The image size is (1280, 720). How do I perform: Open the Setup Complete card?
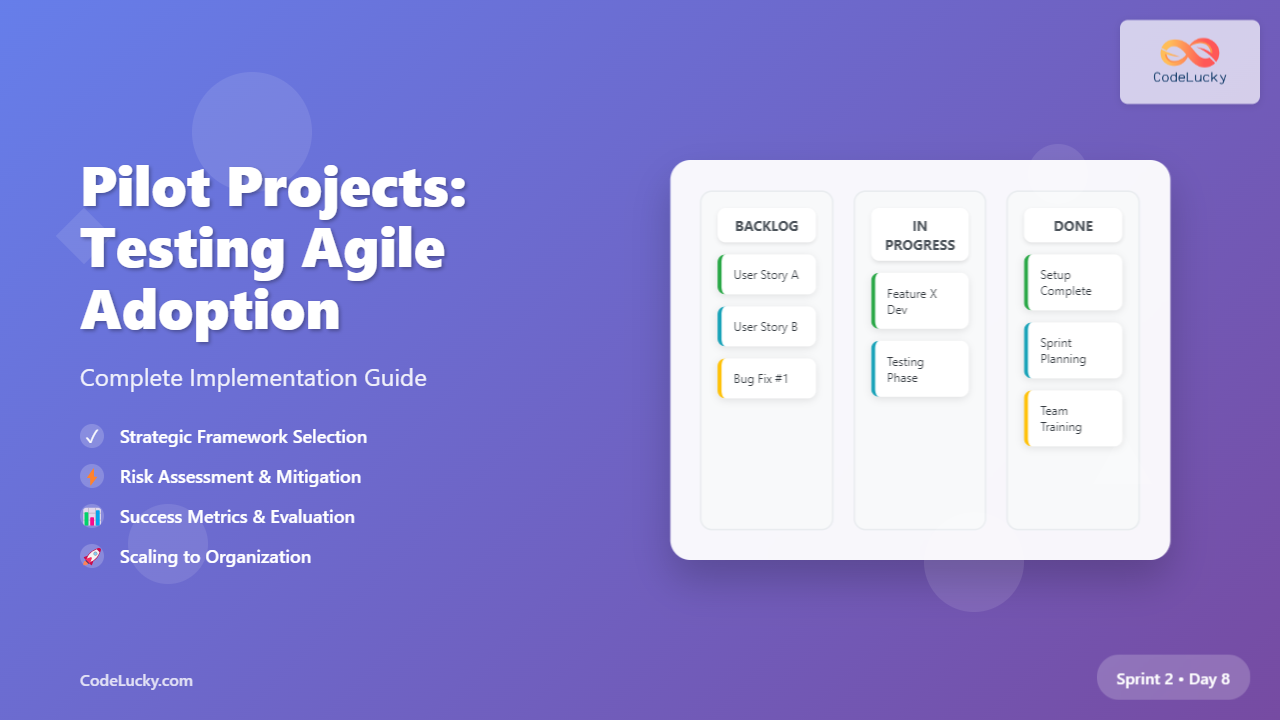[x=1073, y=283]
